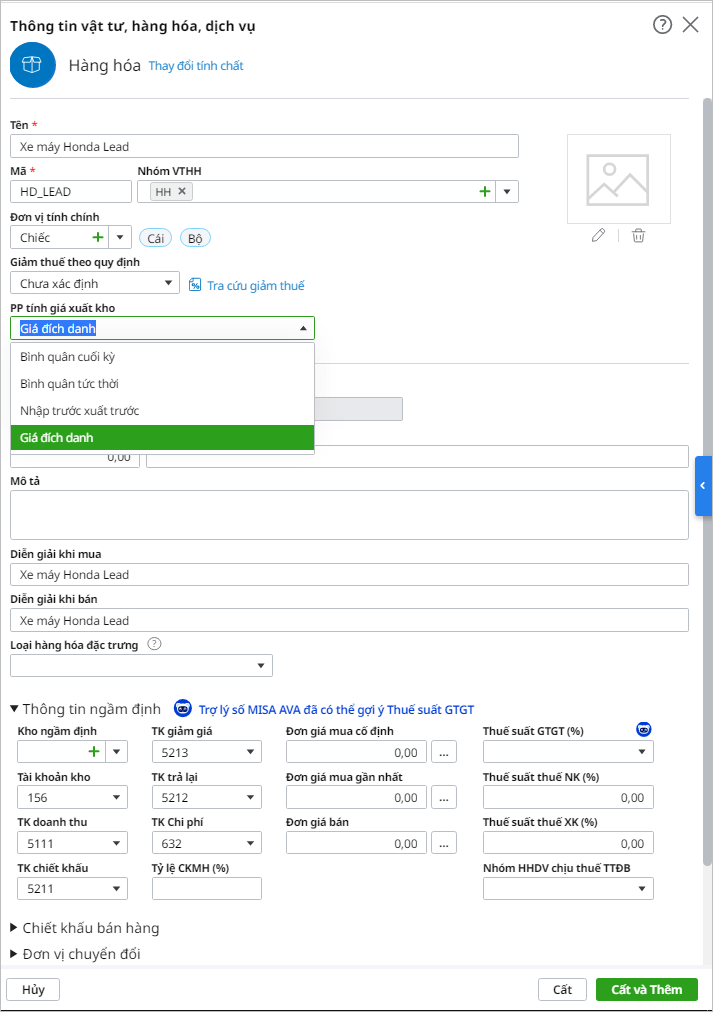Open the TK trả lại 5212 dropdown
The height and width of the screenshot is (1012, 713).
click(250, 798)
